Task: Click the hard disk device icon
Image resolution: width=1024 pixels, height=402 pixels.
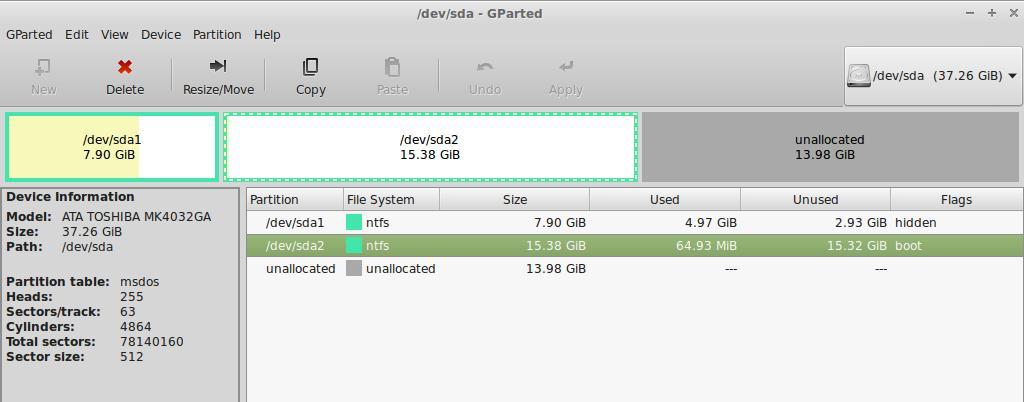Action: coord(859,76)
